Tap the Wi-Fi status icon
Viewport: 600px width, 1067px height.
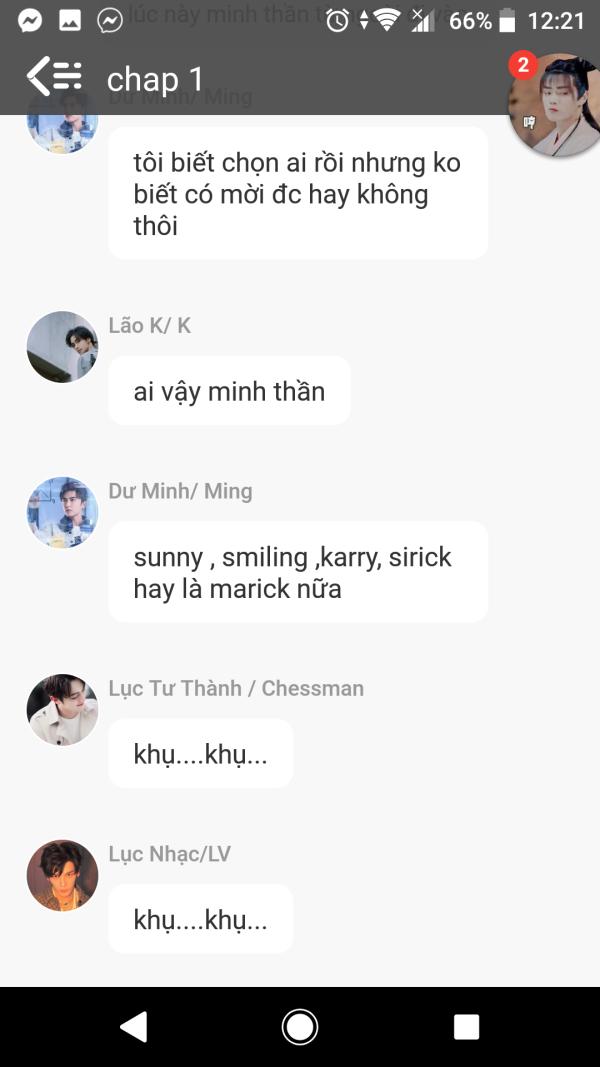[x=387, y=20]
